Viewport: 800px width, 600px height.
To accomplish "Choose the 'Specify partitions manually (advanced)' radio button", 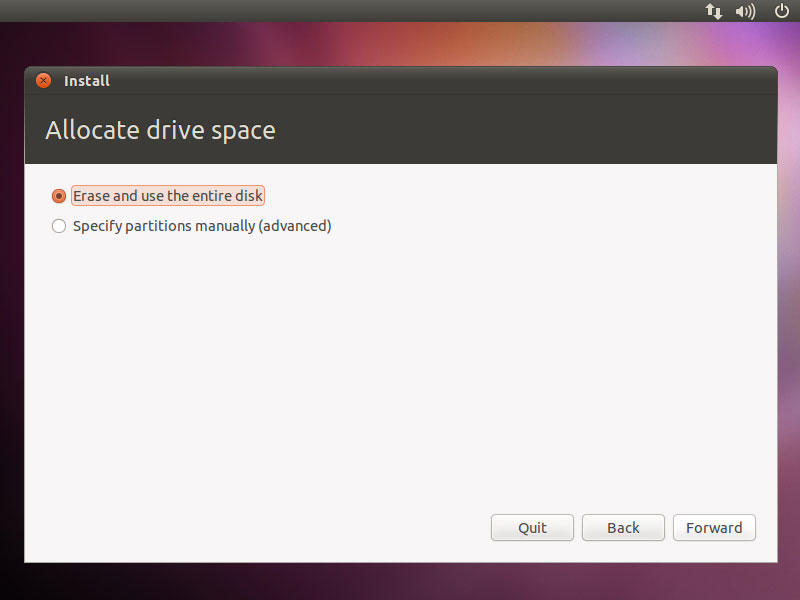I will pos(59,226).
